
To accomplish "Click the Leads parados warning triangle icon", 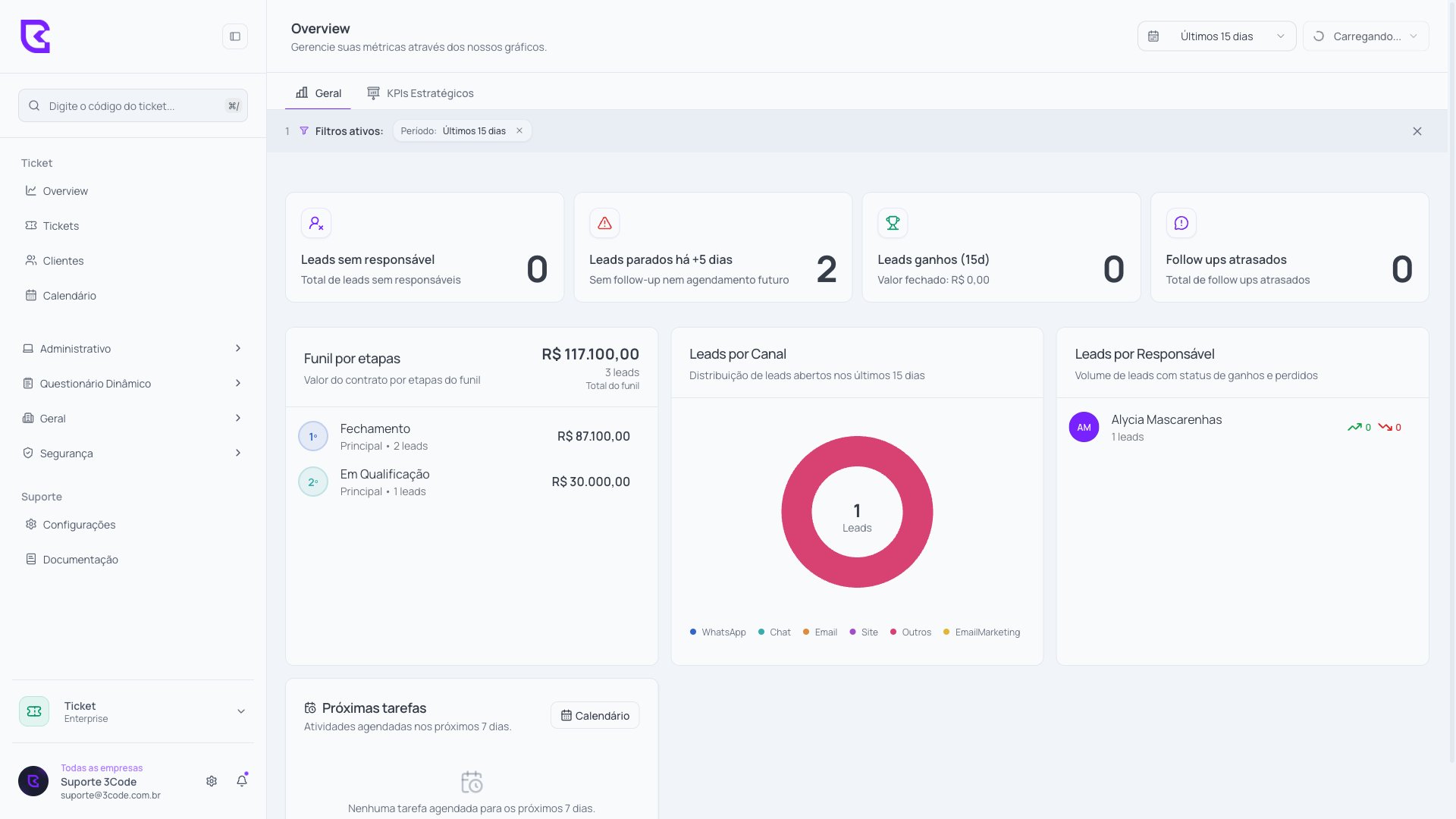I will coord(604,223).
